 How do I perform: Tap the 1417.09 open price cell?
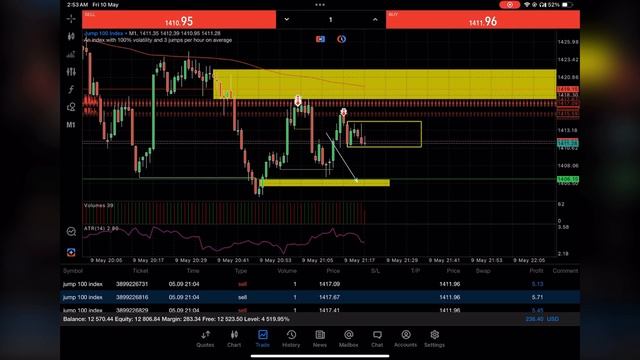click(329, 284)
